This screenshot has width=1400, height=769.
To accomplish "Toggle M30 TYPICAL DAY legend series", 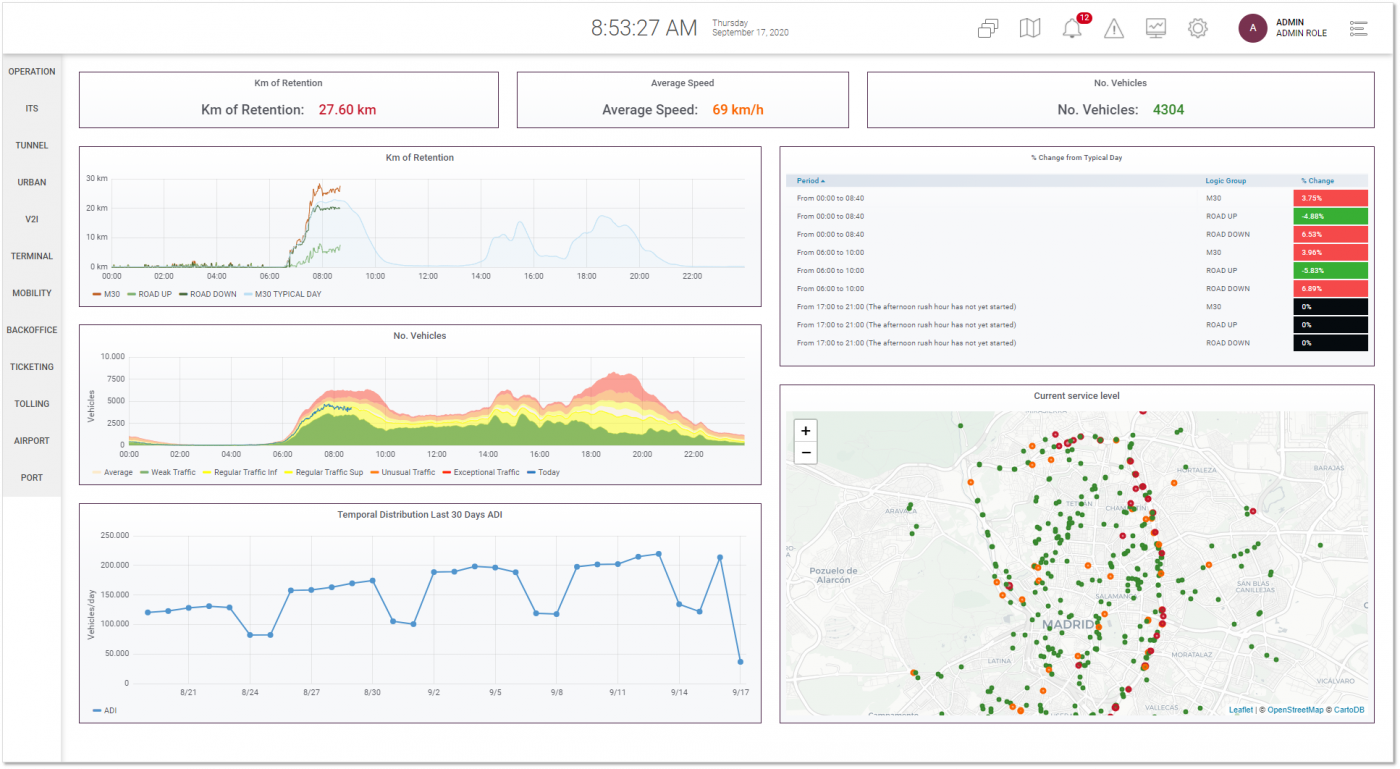I will (283, 294).
